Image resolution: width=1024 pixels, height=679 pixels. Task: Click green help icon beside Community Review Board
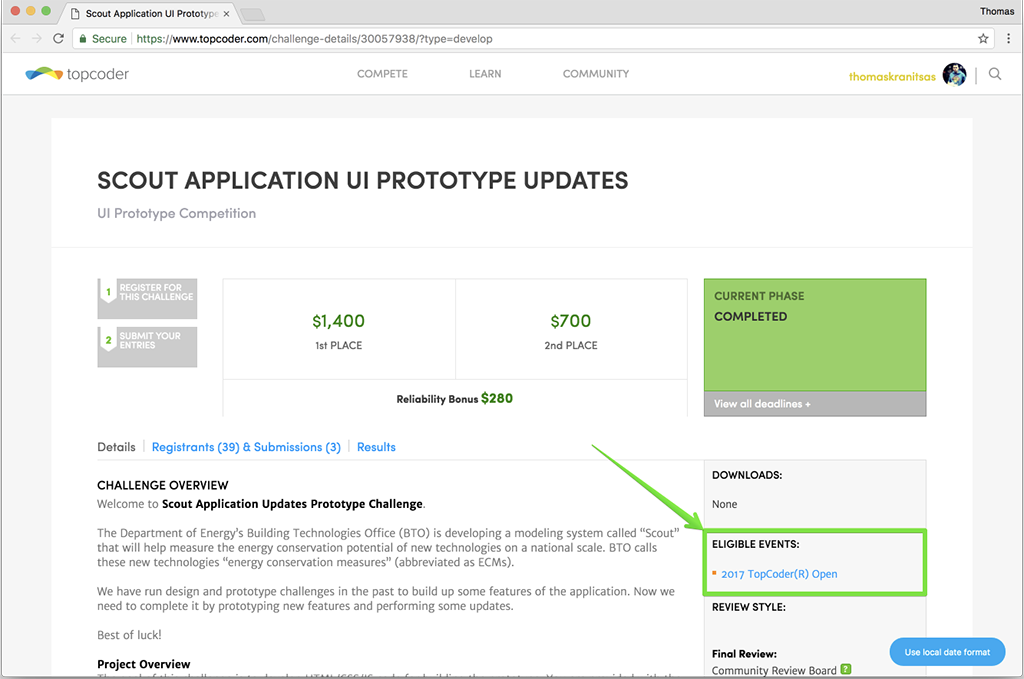[x=846, y=669]
